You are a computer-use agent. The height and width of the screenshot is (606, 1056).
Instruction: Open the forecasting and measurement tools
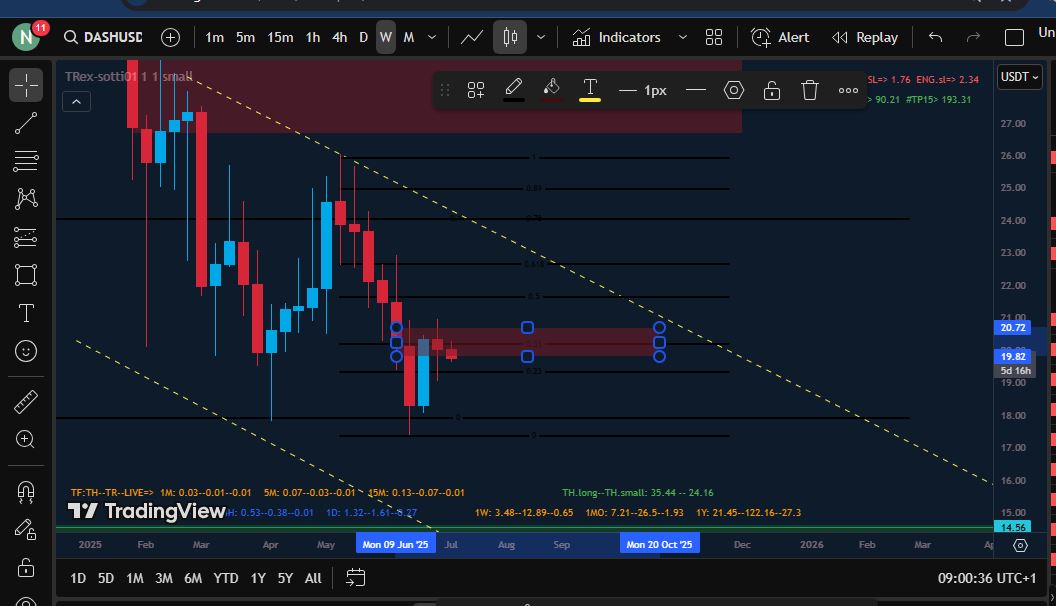[26, 237]
